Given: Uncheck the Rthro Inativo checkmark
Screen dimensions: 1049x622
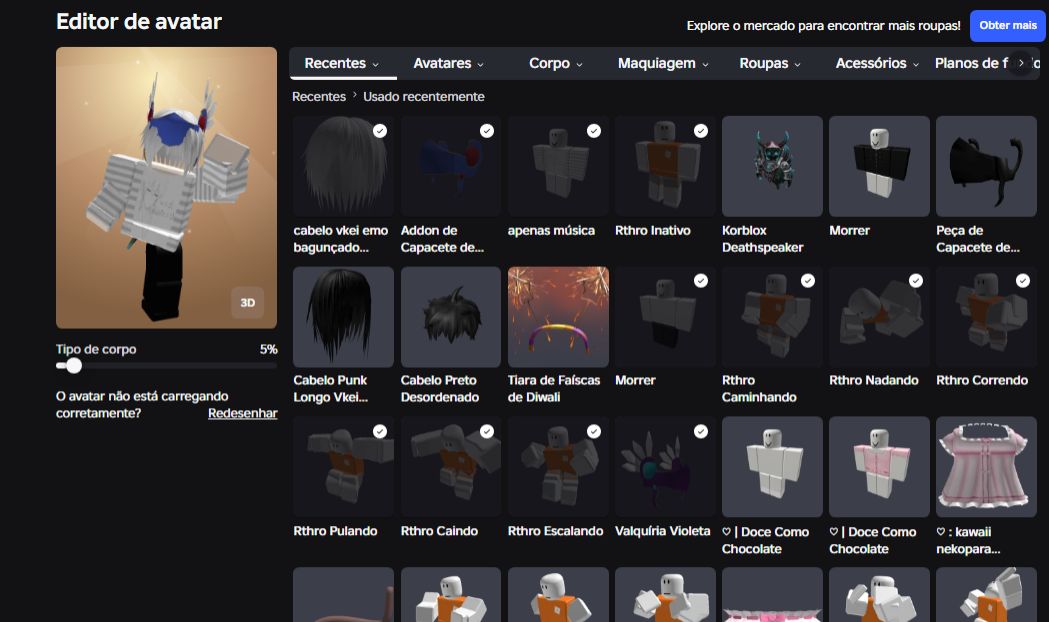Looking at the screenshot, I should 701,131.
